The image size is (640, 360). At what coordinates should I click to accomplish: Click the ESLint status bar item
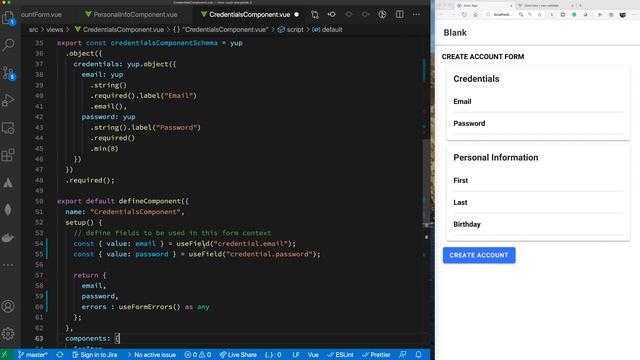coord(340,355)
